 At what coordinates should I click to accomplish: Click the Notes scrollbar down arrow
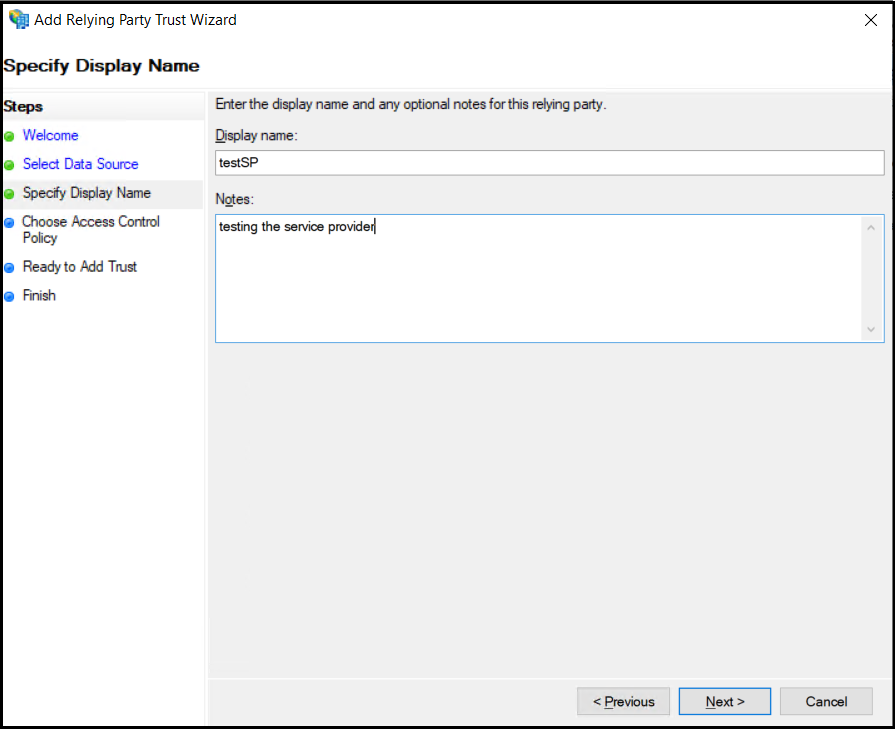click(x=871, y=329)
